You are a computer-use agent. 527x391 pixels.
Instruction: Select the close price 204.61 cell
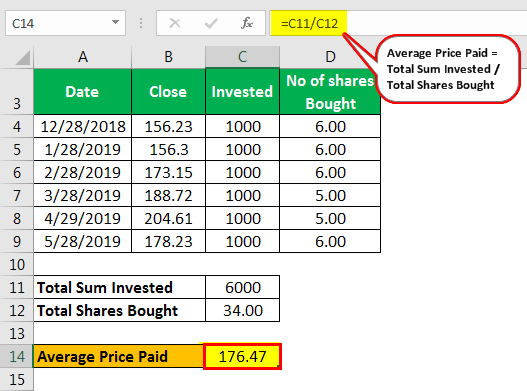pyautogui.click(x=168, y=219)
